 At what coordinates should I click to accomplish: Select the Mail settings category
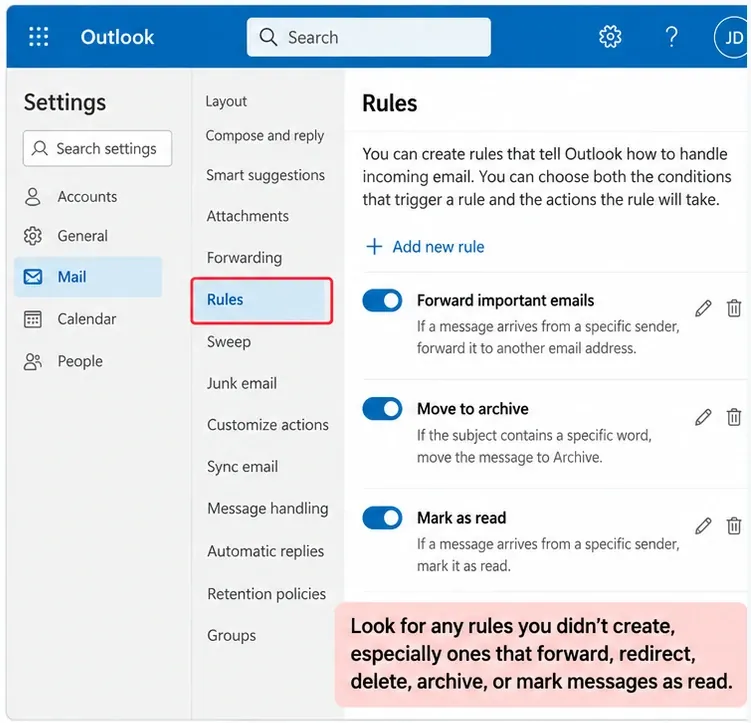[x=89, y=277]
